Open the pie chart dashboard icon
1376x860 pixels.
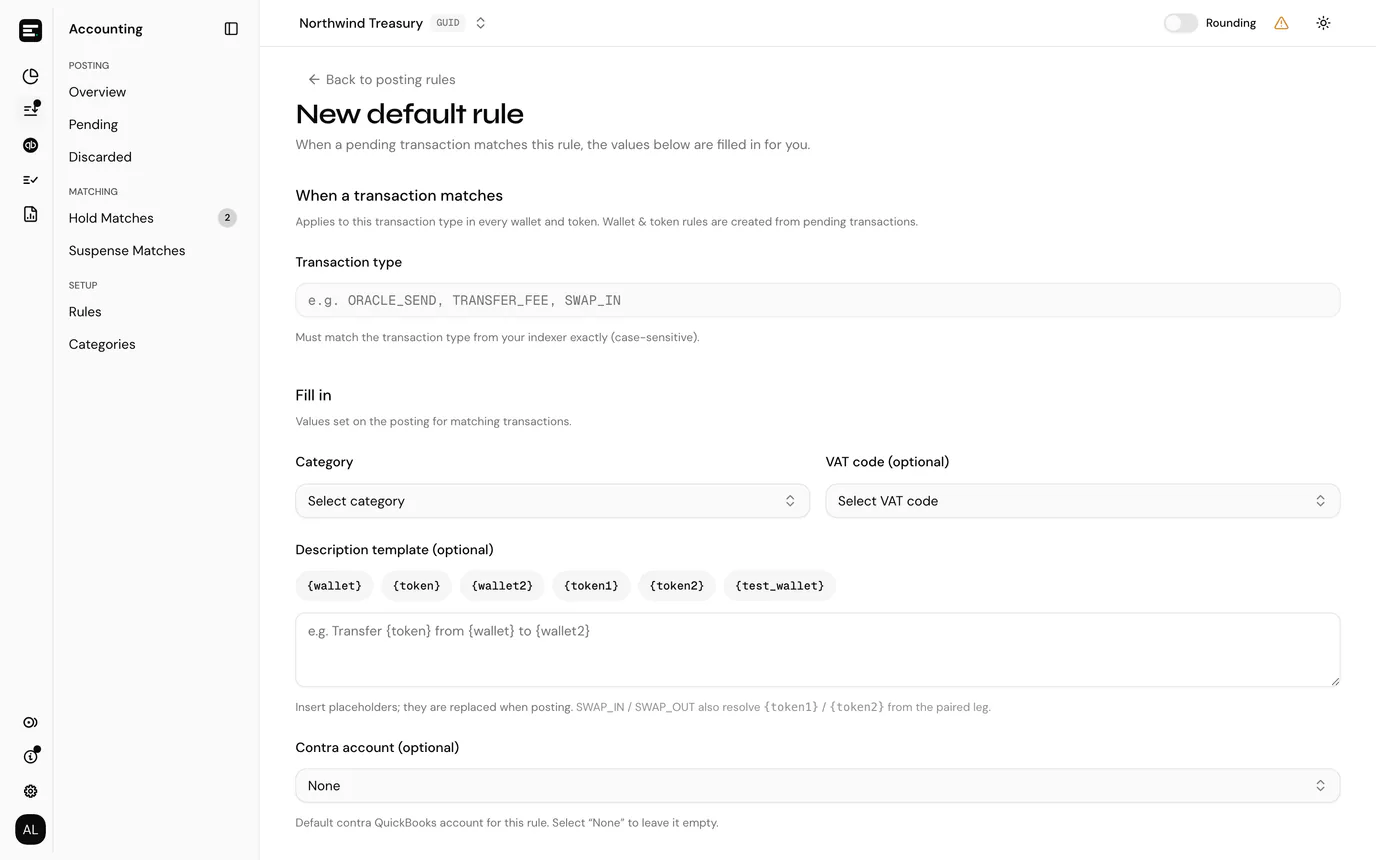(x=30, y=76)
